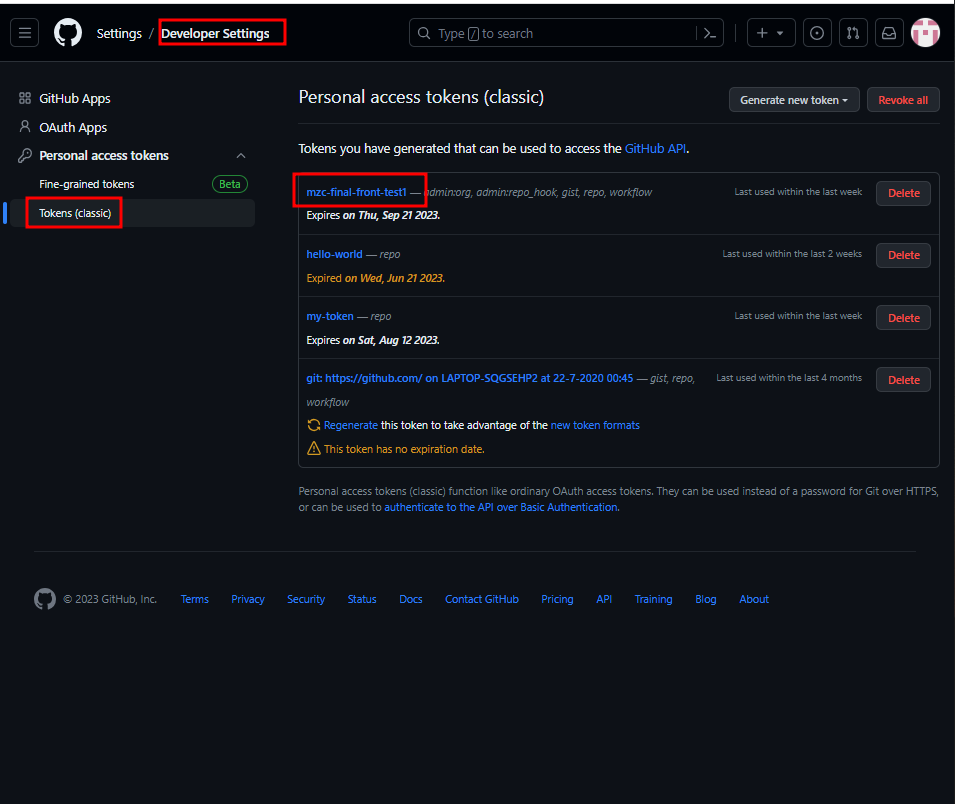Click the warning triangle icon

point(314,449)
